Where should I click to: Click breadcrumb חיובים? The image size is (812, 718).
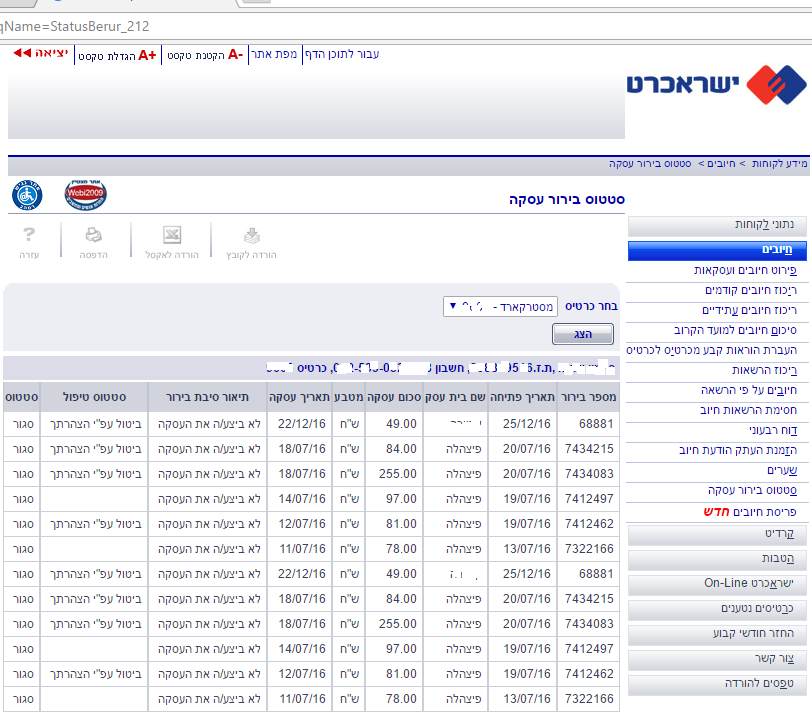click(x=721, y=164)
